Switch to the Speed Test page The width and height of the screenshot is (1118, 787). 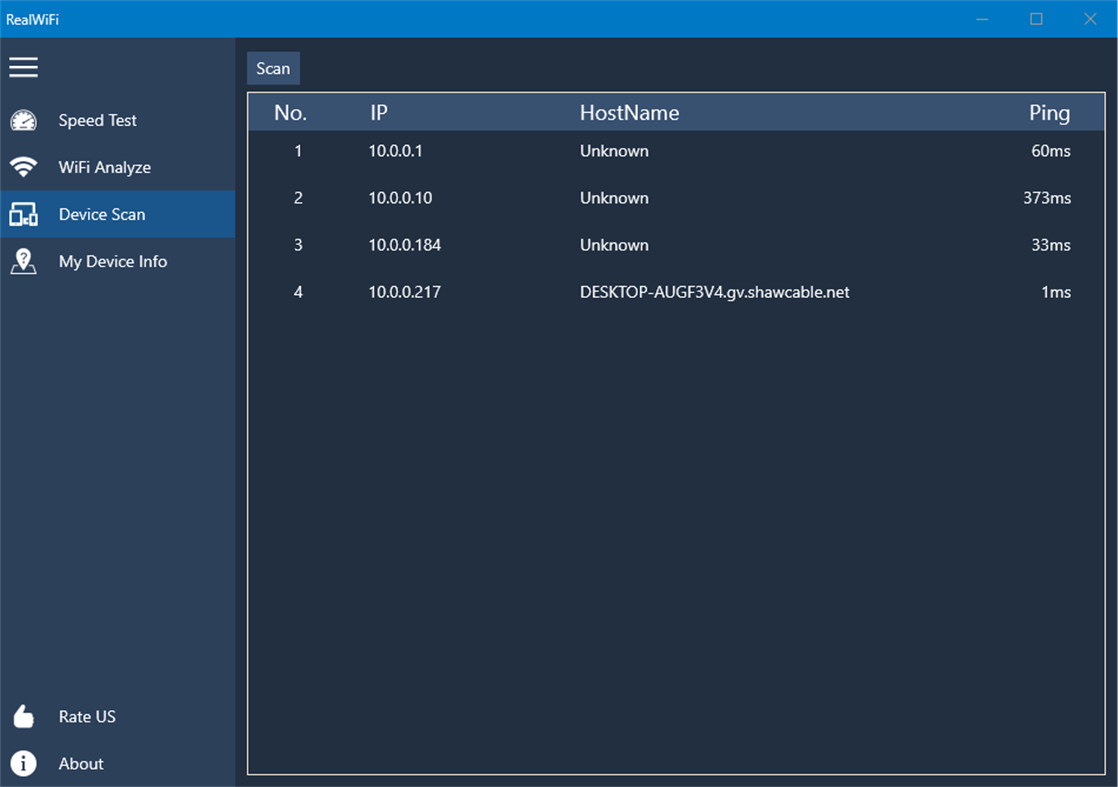coord(97,120)
